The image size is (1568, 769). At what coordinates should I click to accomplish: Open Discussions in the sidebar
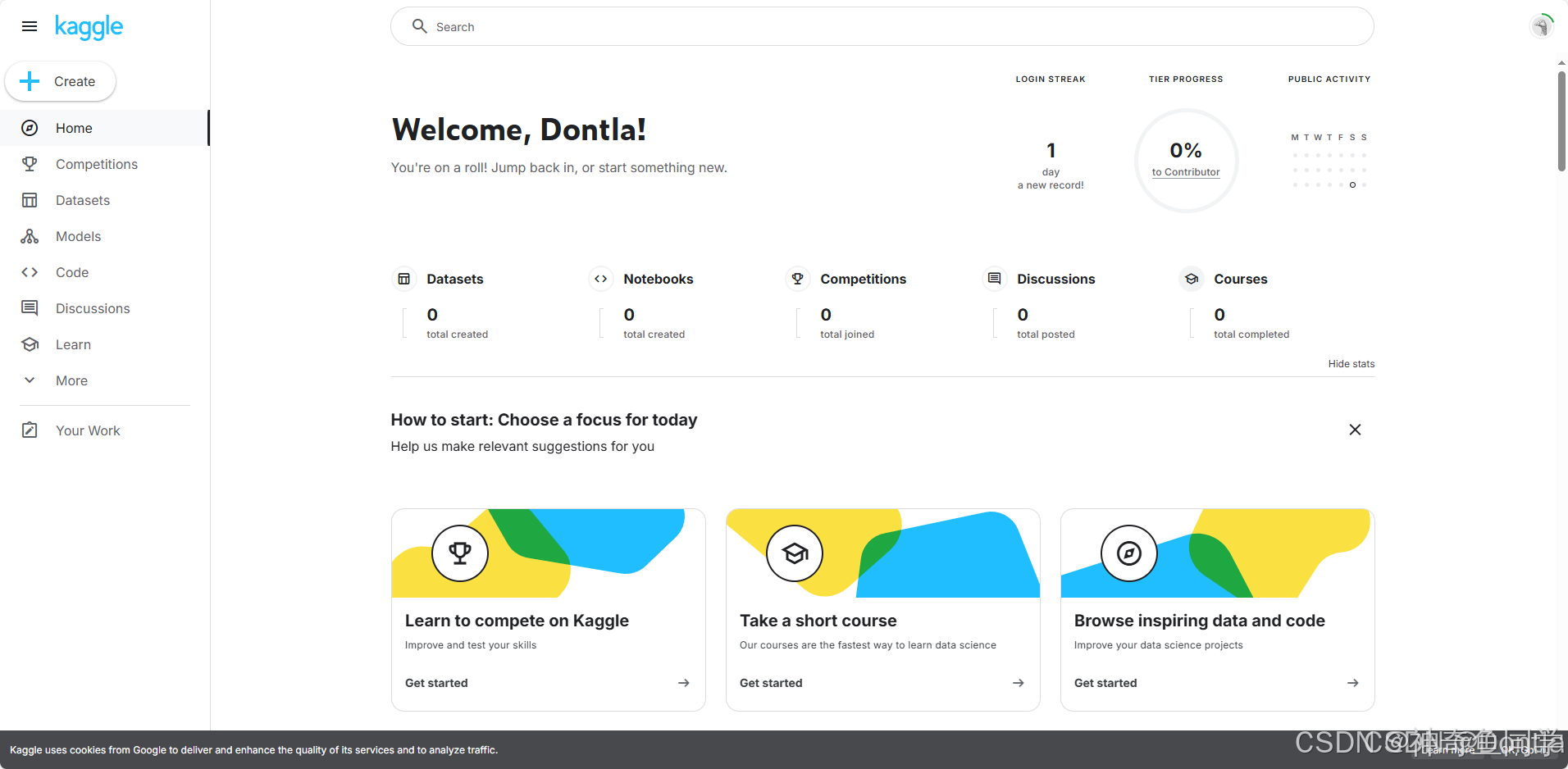[x=104, y=308]
